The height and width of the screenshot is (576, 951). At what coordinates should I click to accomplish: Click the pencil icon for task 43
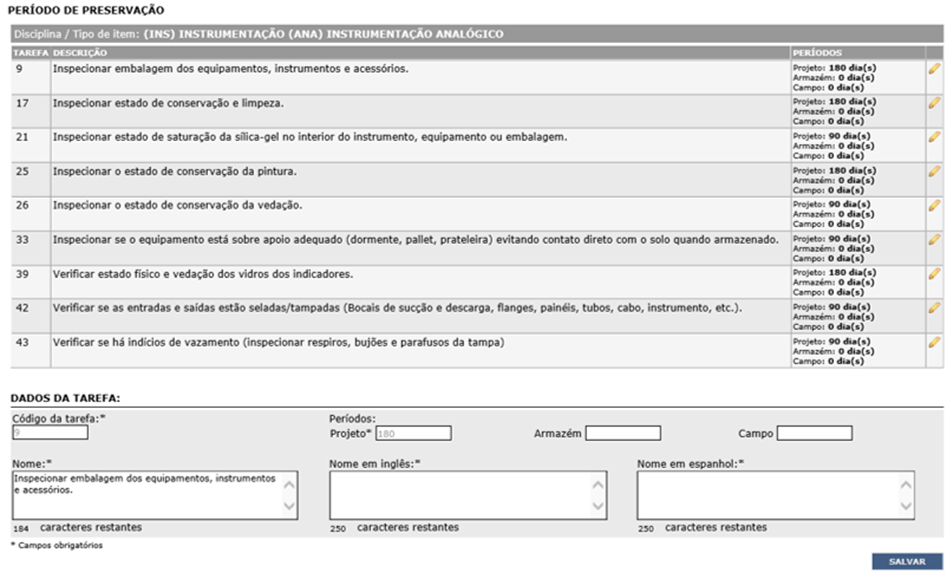click(934, 341)
